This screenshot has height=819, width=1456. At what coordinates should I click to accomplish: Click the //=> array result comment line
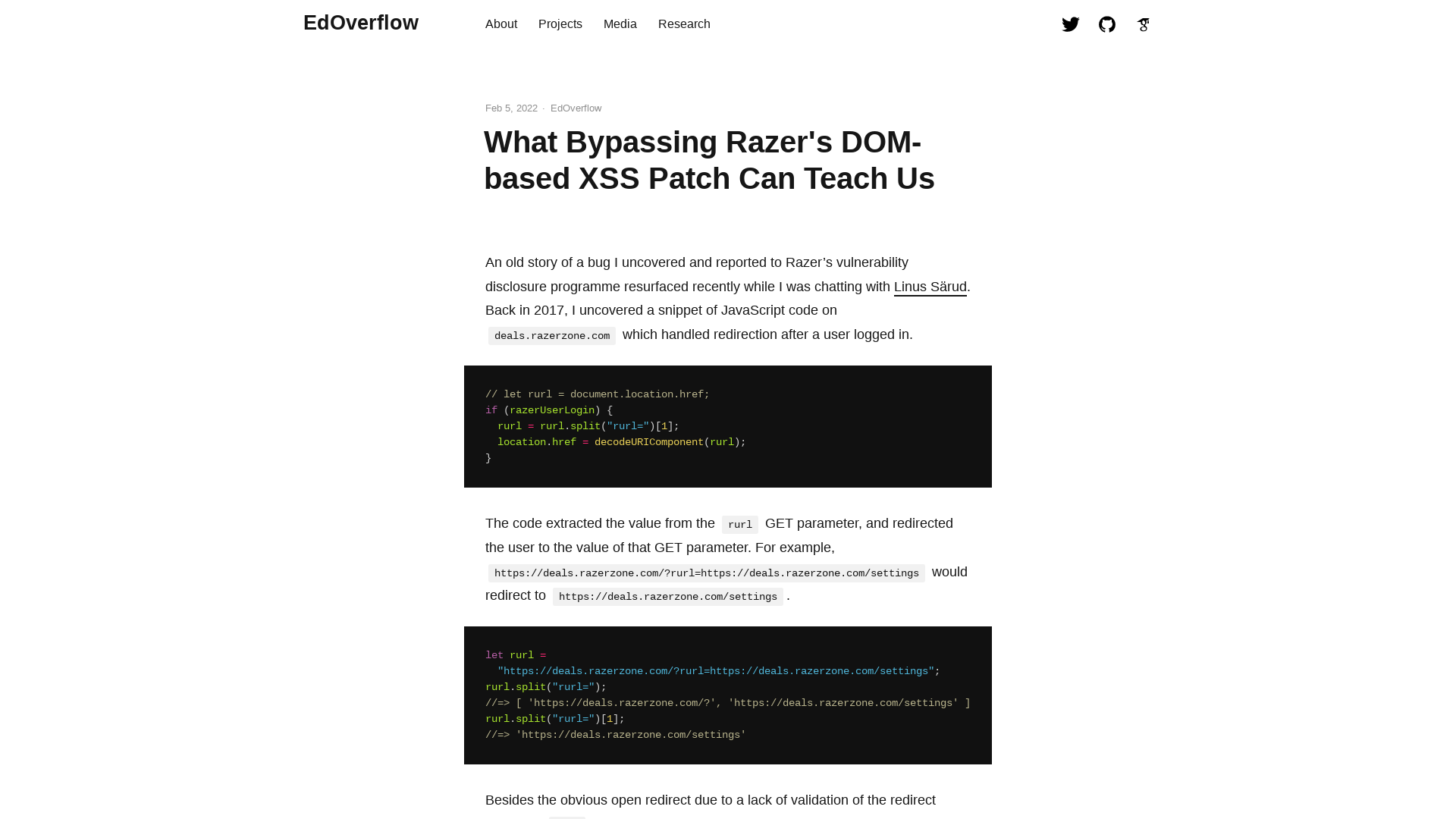(728, 703)
